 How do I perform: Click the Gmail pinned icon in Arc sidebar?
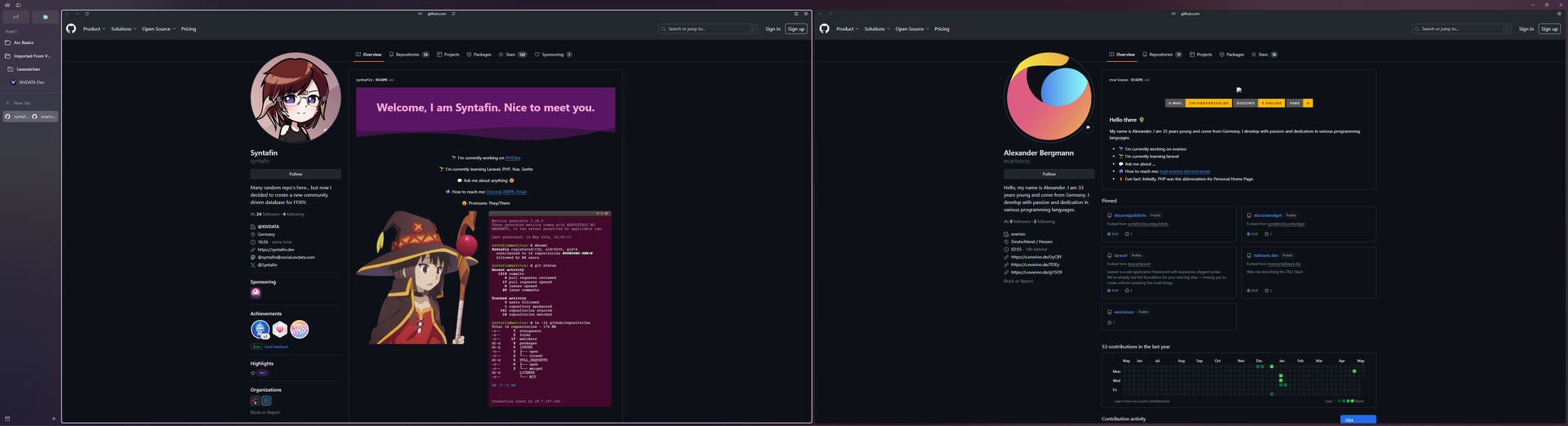click(16, 16)
